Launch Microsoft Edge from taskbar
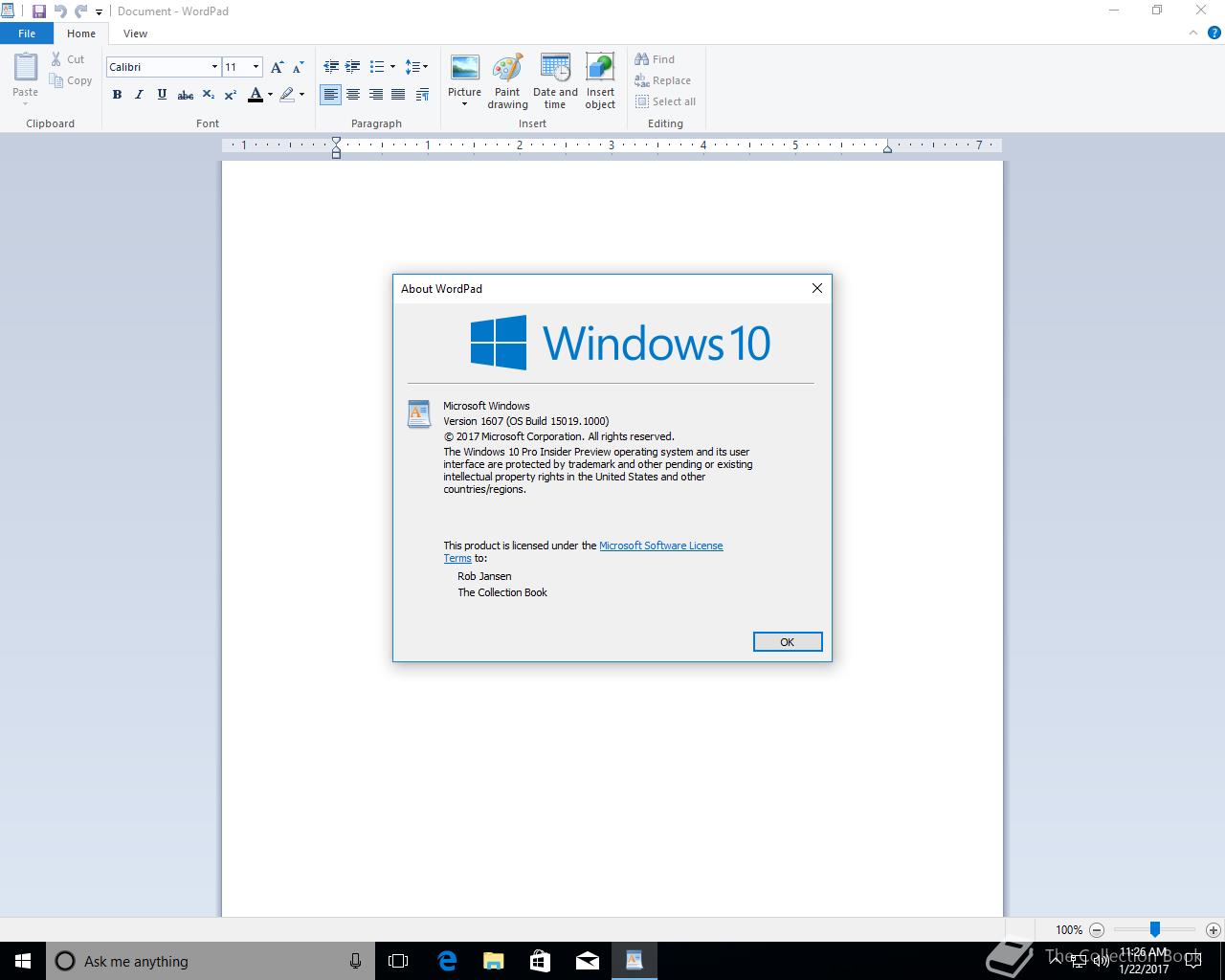1225x980 pixels. 447,961
